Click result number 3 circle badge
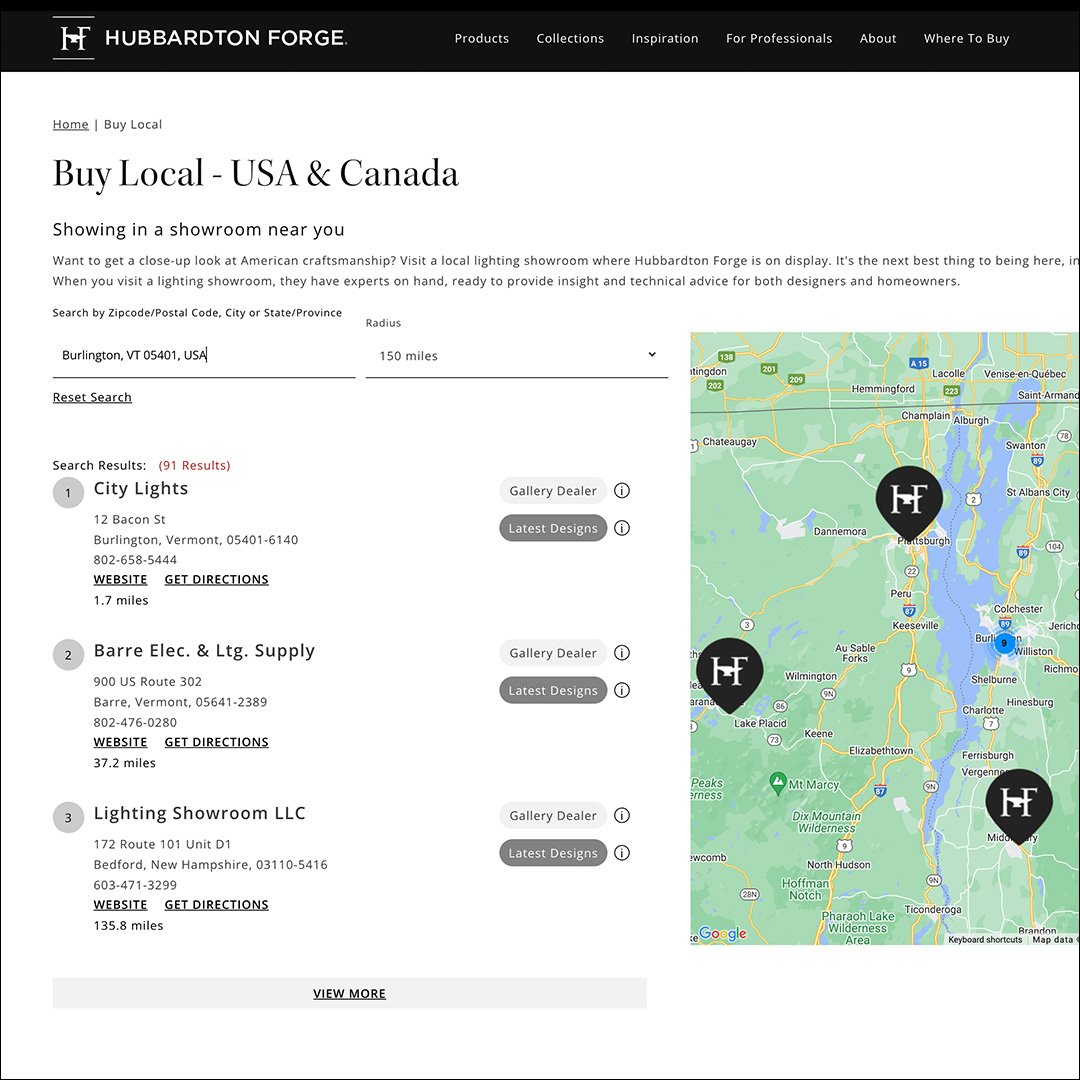 [68, 818]
